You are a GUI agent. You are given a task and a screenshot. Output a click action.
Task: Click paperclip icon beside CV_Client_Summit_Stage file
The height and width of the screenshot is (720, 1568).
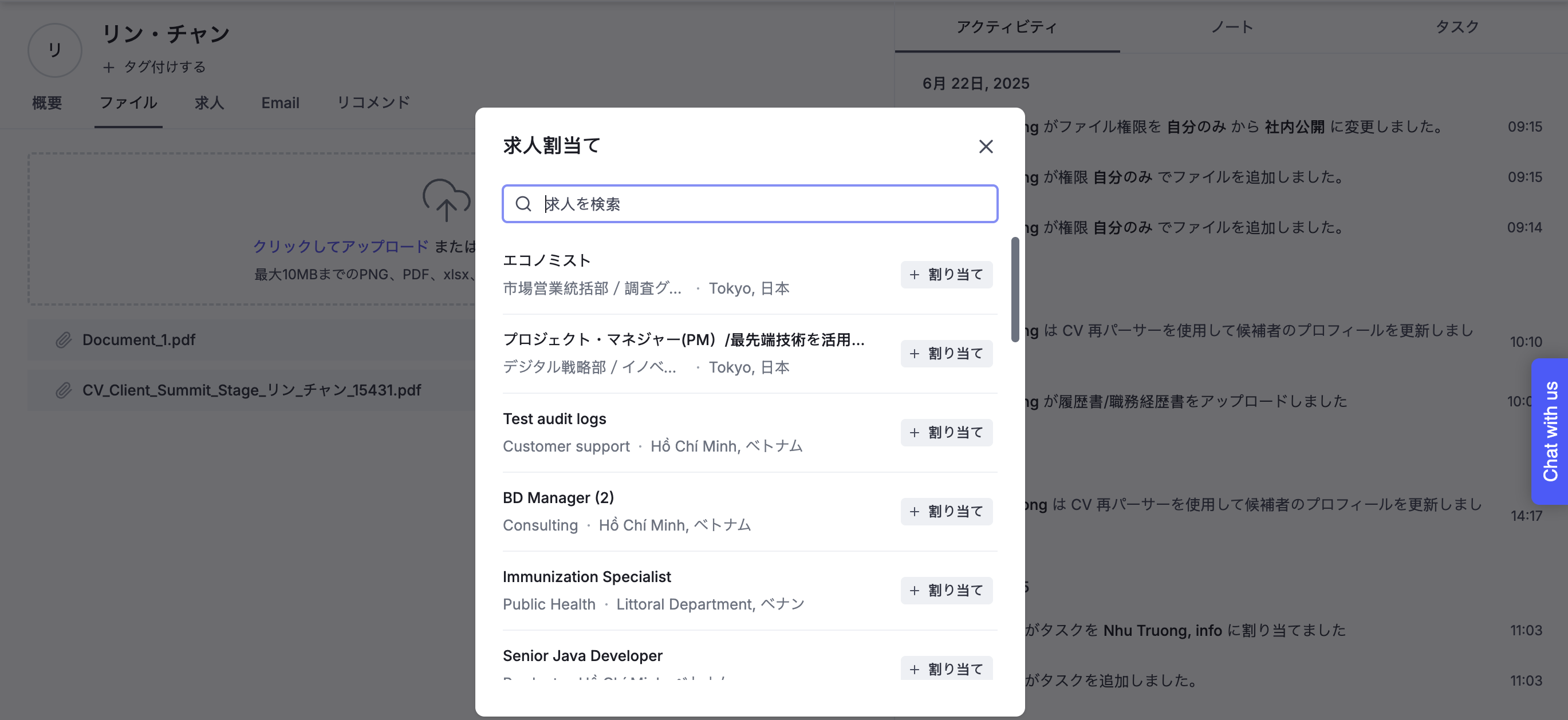pyautogui.click(x=64, y=390)
